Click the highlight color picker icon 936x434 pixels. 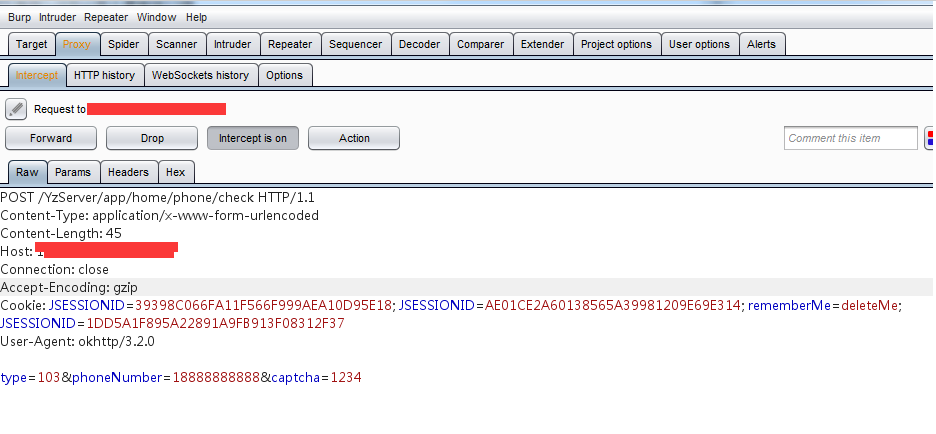(x=930, y=138)
